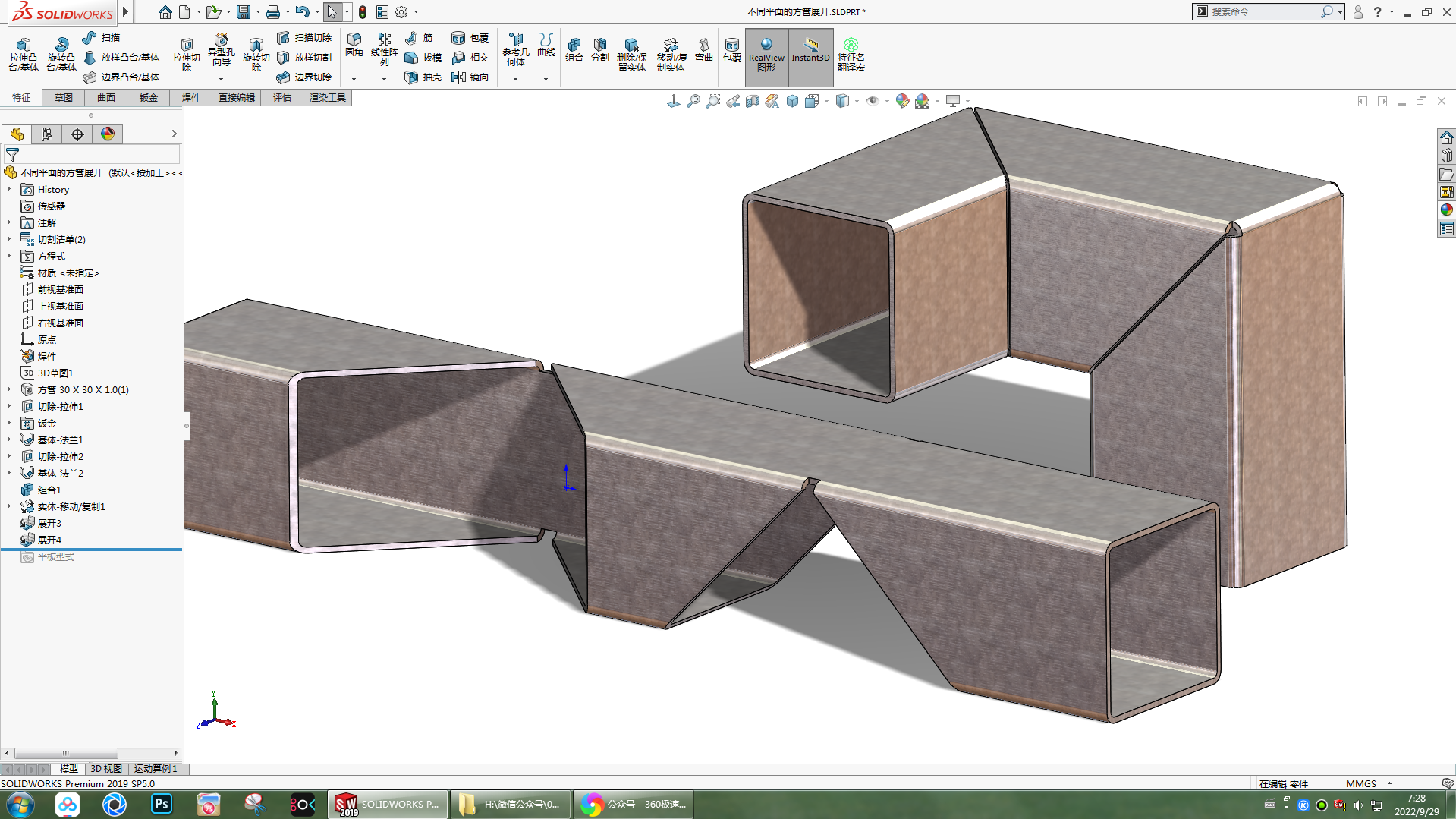Click the MMGS unit system in status bar

[x=1360, y=783]
